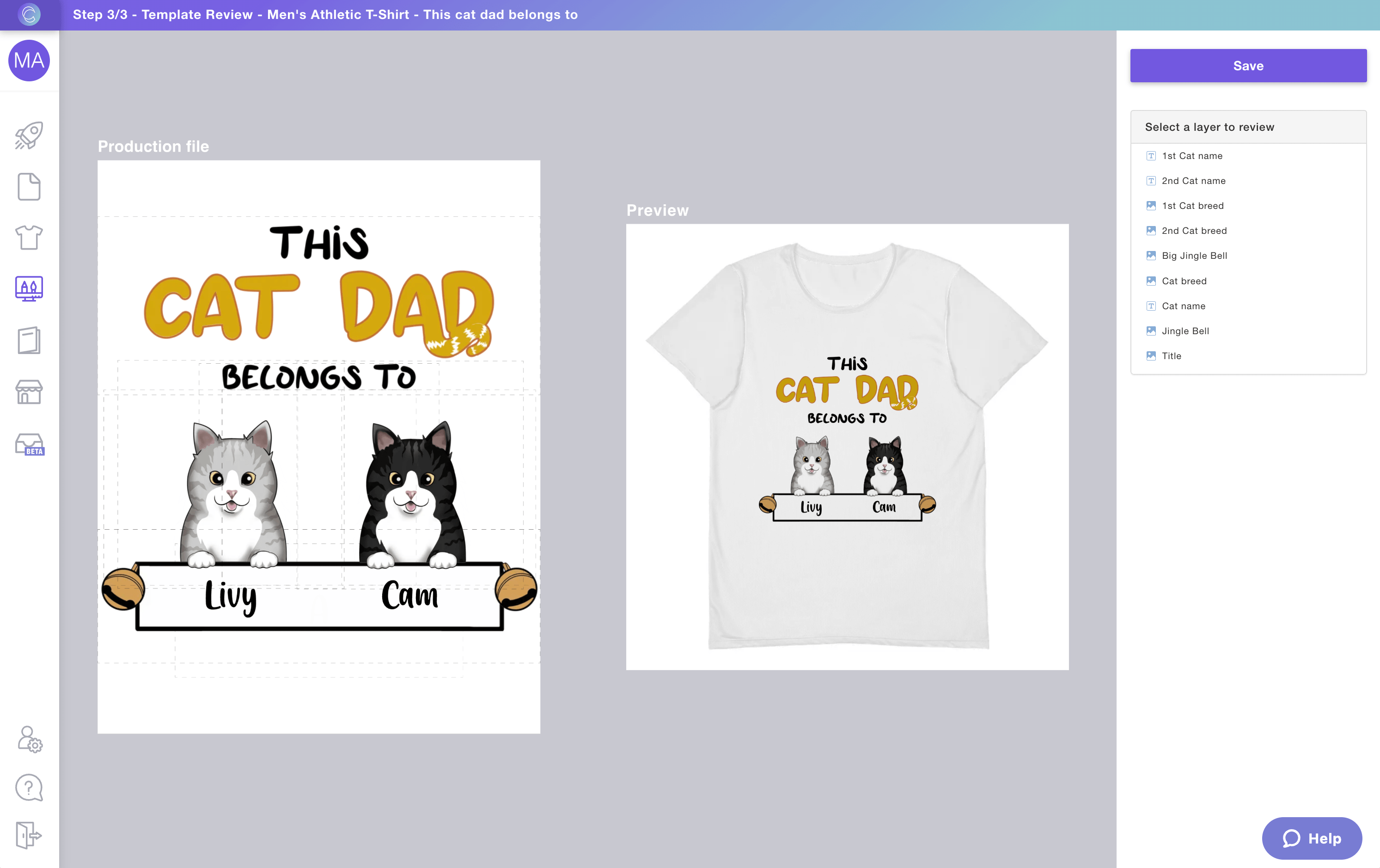Open the blank document page icon
This screenshot has height=868, width=1380.
(x=29, y=187)
